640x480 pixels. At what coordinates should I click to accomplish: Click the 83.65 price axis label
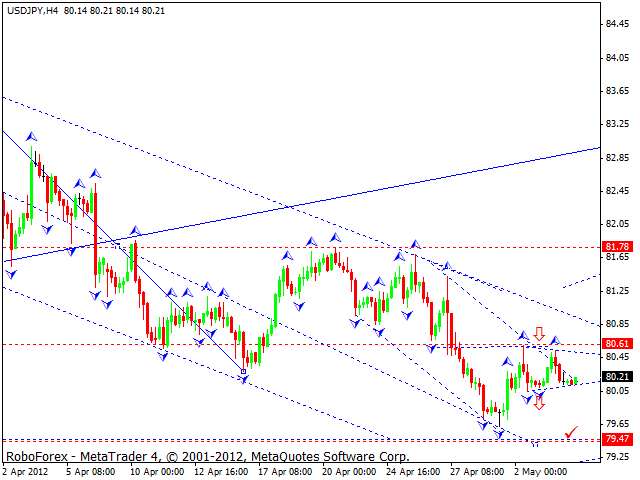pyautogui.click(x=617, y=91)
